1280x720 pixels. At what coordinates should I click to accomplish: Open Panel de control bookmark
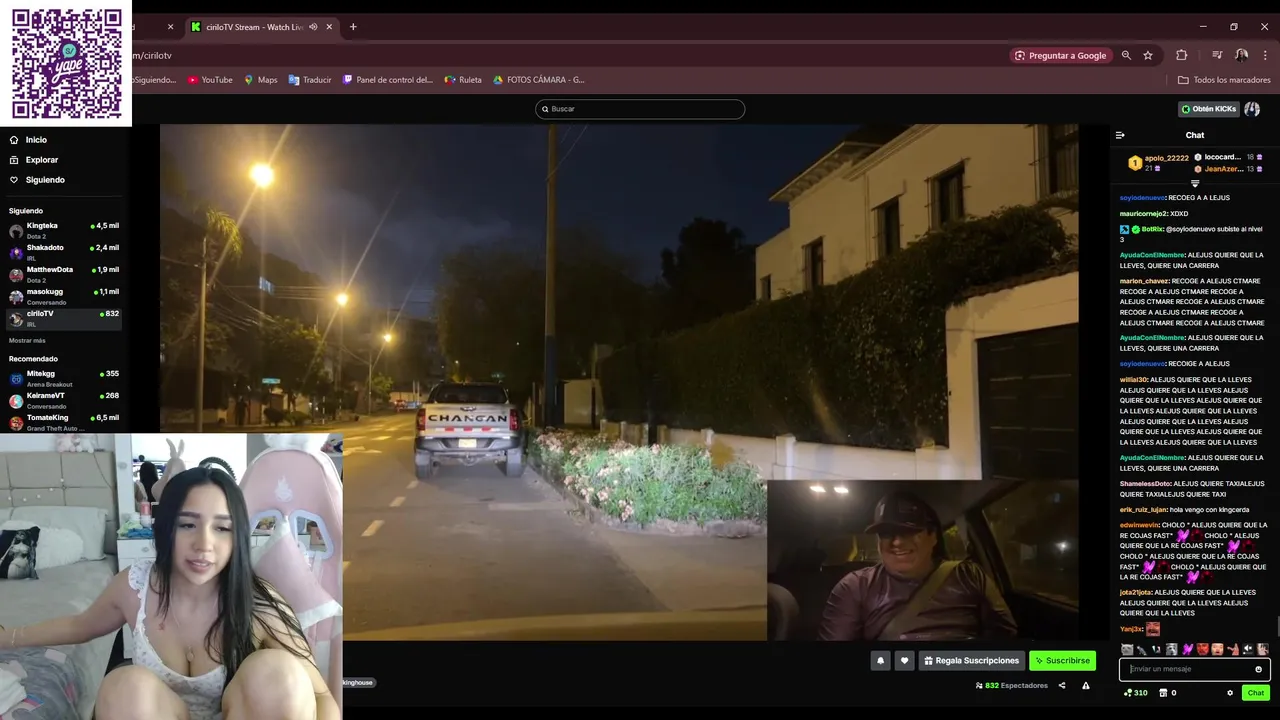point(388,80)
